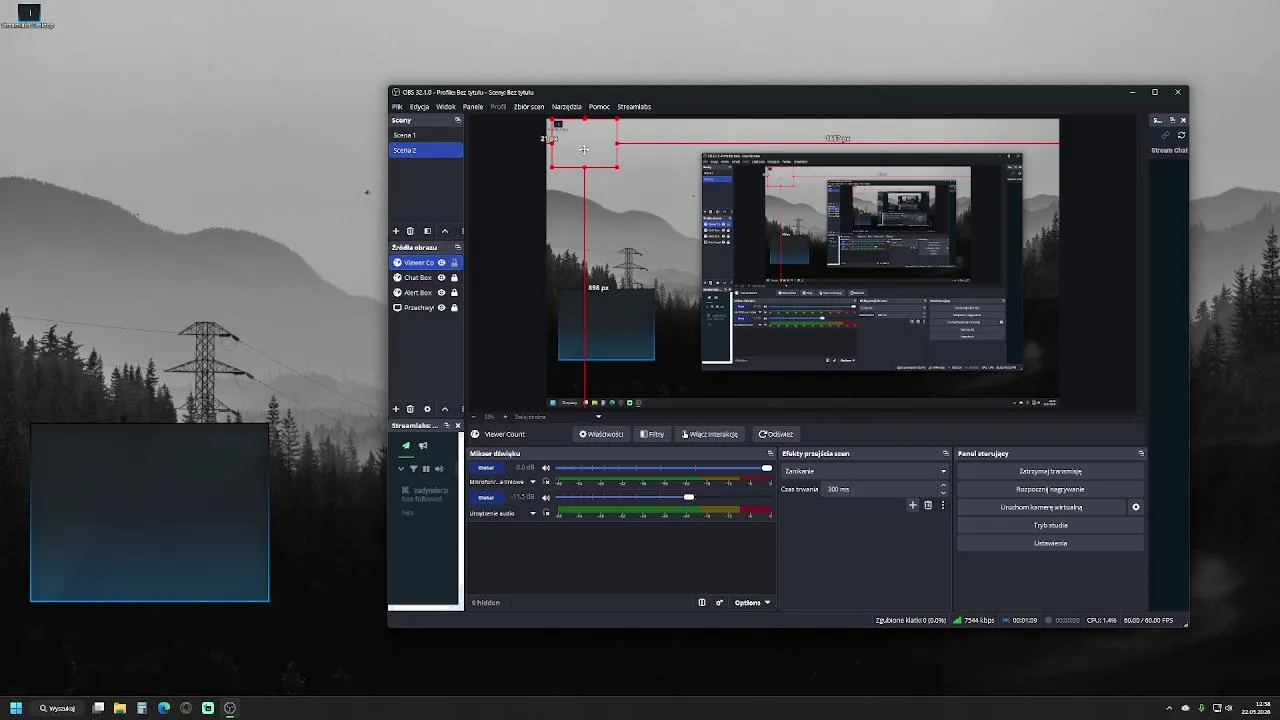Pause the Streamlabs event feed

click(x=426, y=469)
